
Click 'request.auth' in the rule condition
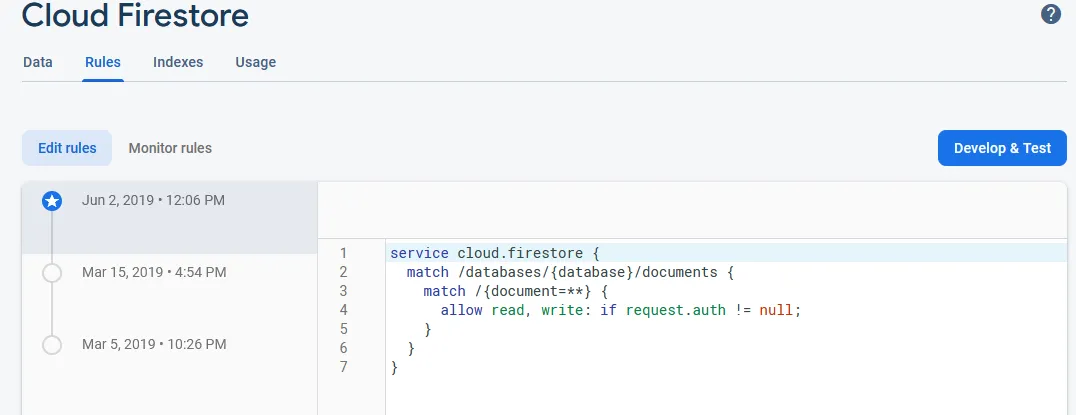click(675, 310)
